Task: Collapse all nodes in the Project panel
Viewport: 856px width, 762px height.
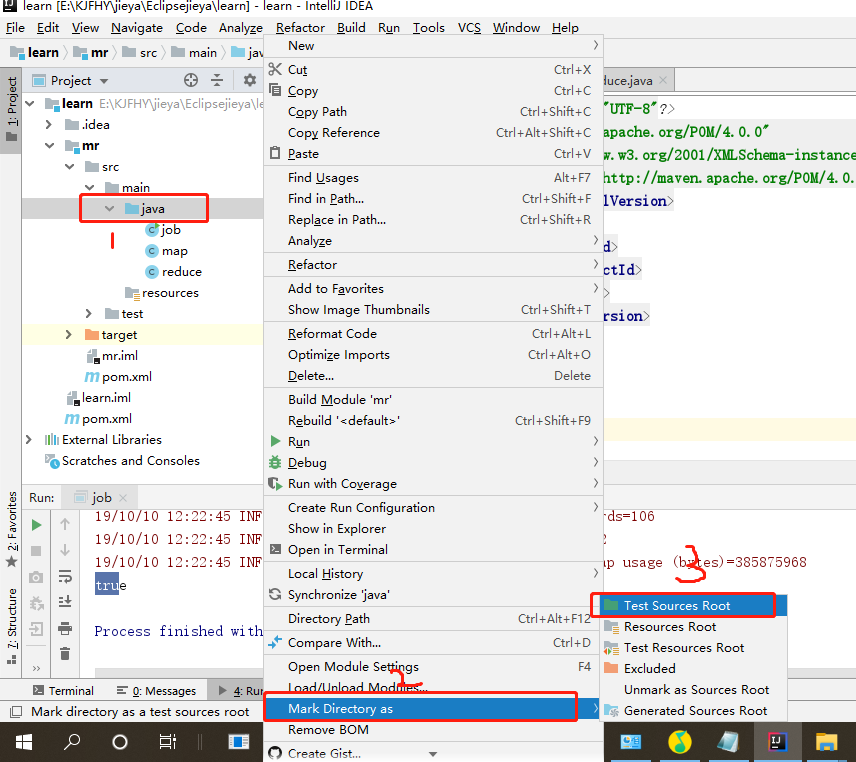Action: [x=216, y=80]
